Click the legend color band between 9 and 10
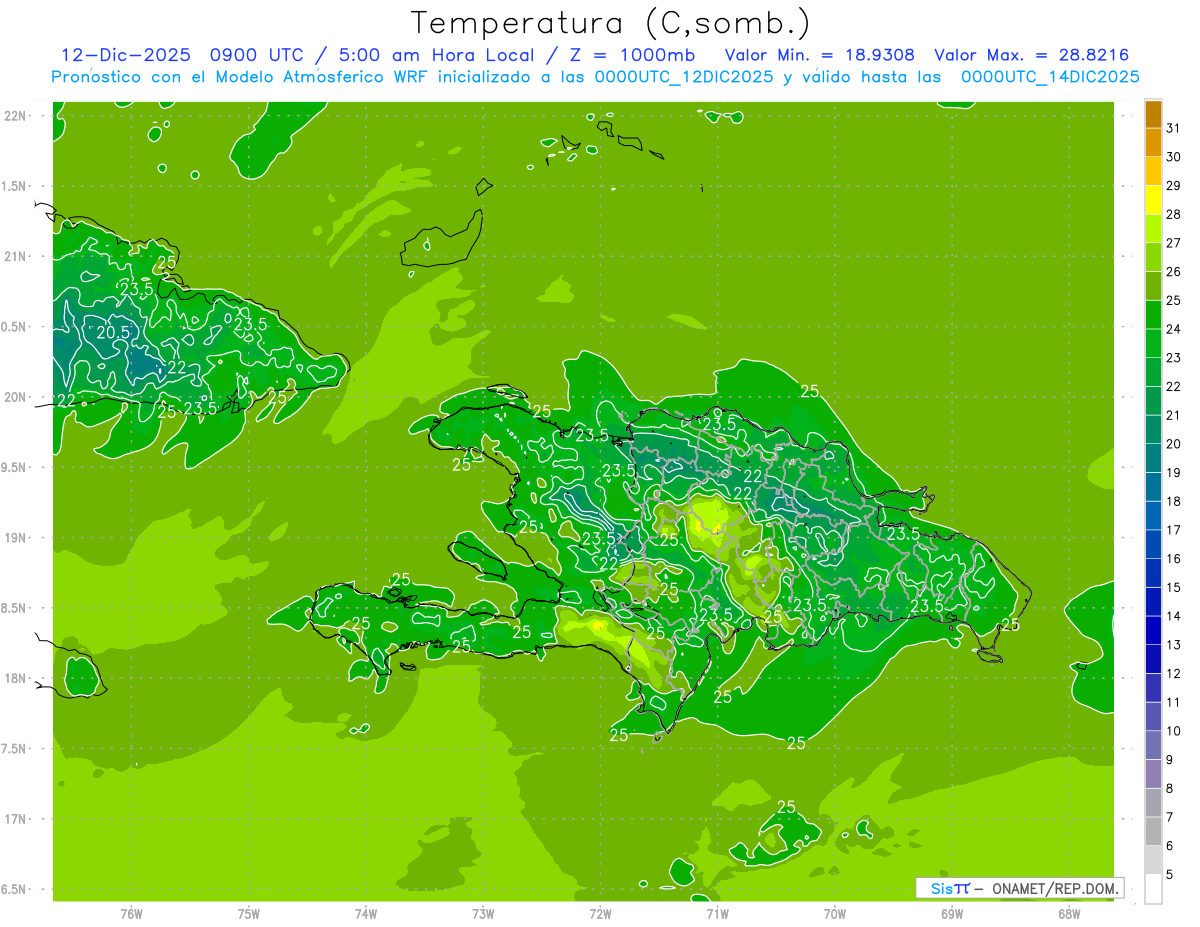Screen dimensions: 1200x927 [x=1153, y=746]
